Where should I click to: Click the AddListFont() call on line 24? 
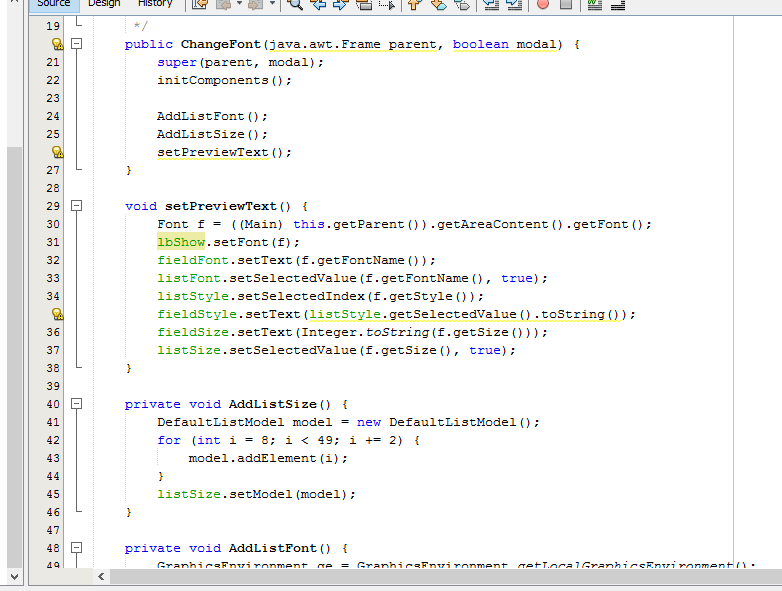click(212, 117)
